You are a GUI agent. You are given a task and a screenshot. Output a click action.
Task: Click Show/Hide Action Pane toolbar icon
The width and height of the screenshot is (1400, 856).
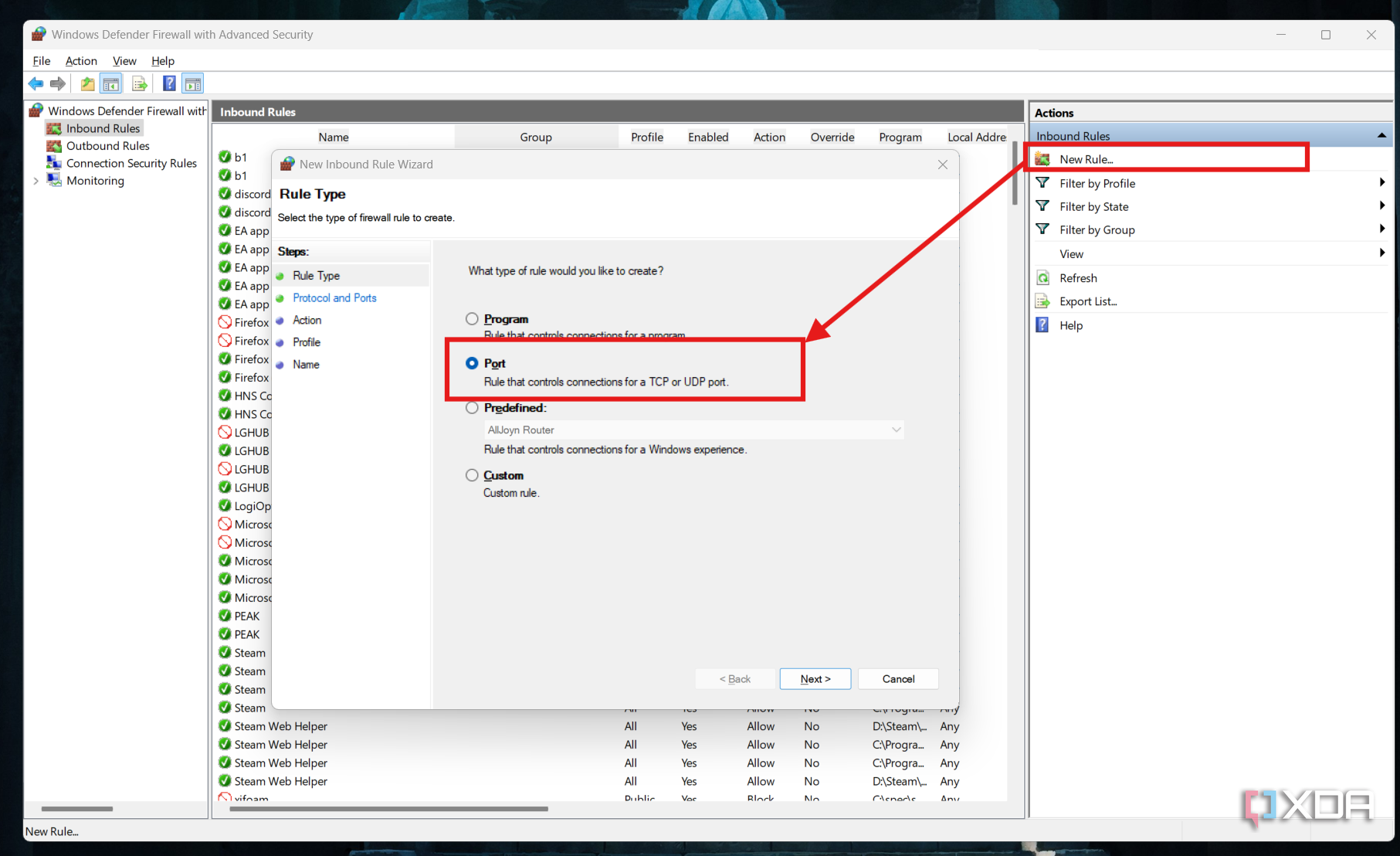pos(193,83)
